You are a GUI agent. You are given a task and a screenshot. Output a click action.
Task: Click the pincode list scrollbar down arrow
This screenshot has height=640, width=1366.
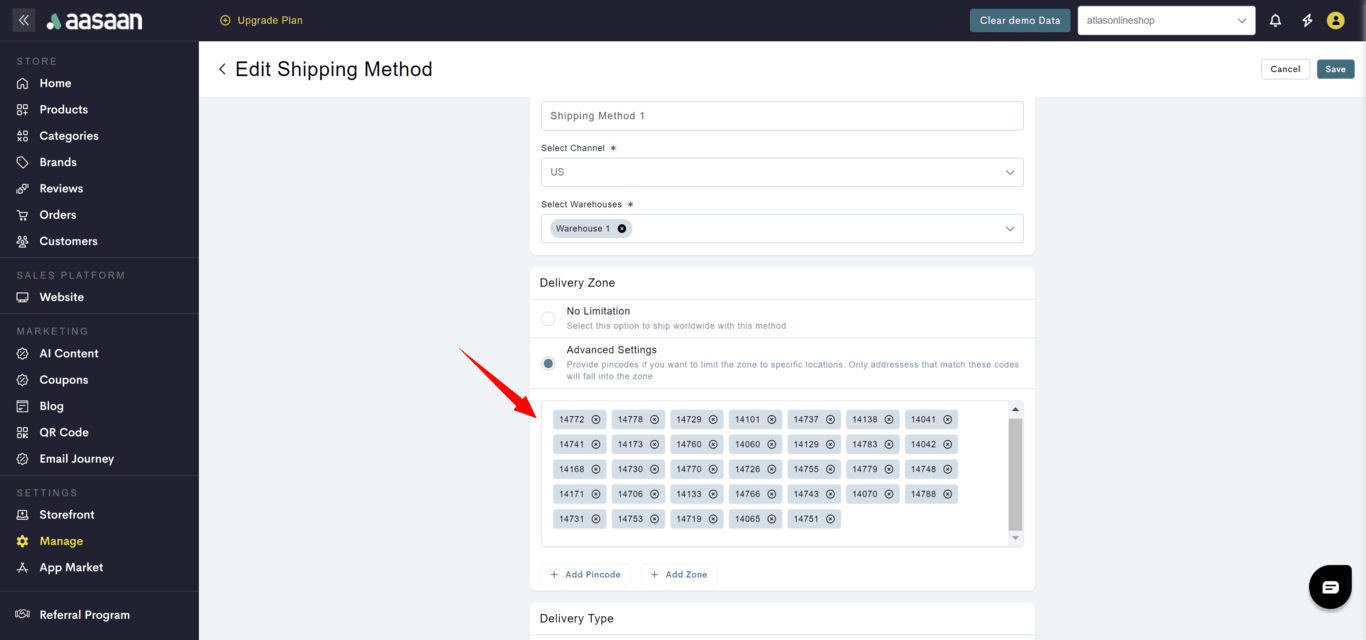pos(1015,538)
